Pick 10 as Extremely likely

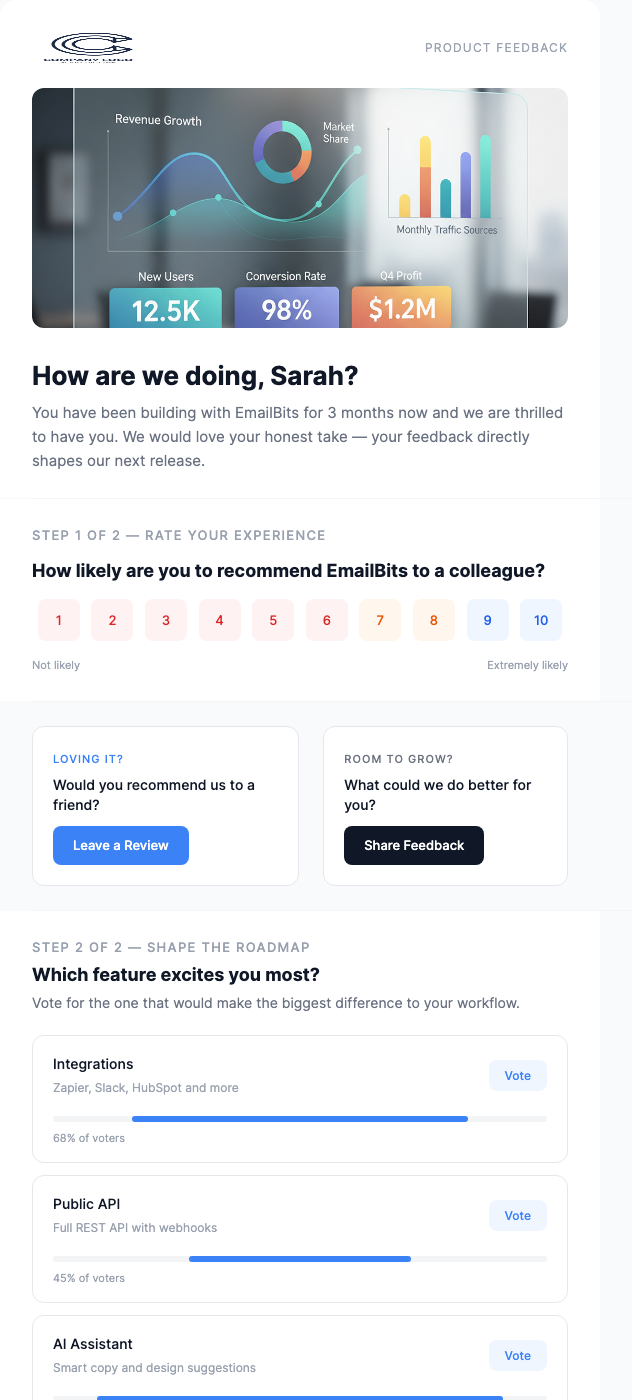tap(541, 620)
